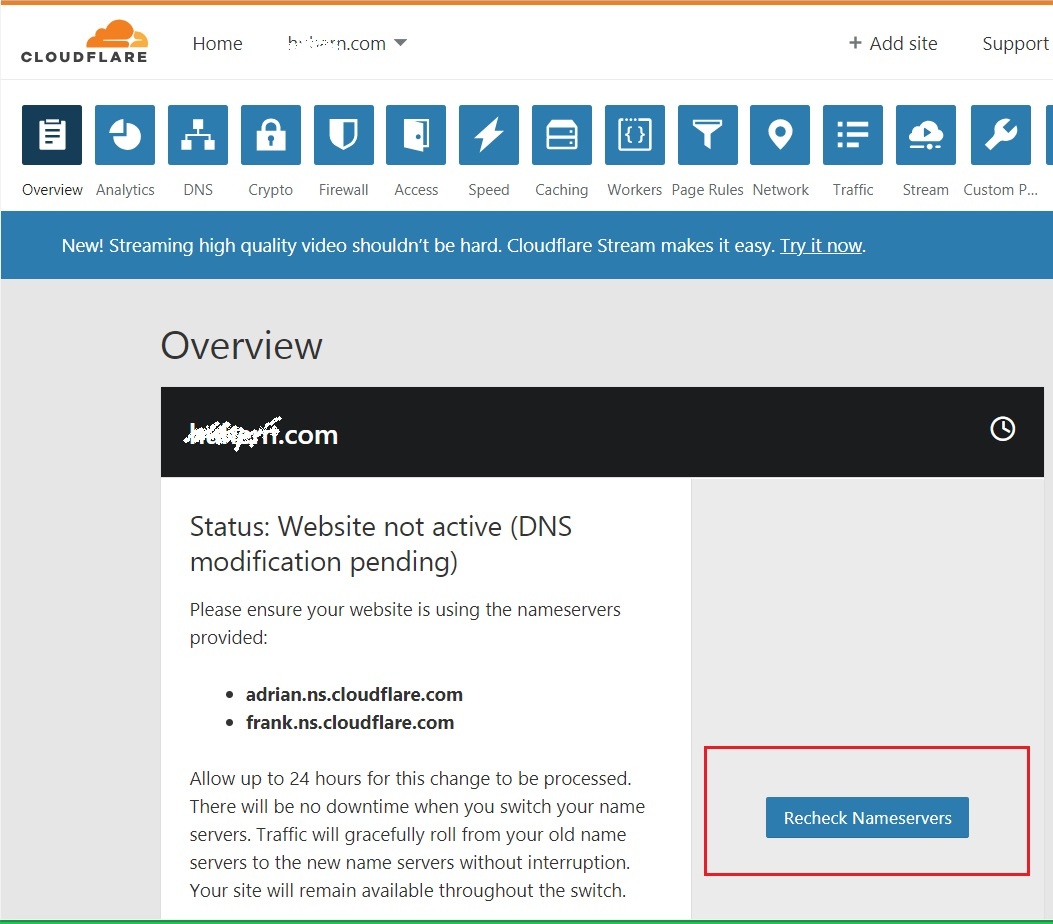The height and width of the screenshot is (924, 1053).
Task: Select the Stream tab label
Action: coord(926,190)
